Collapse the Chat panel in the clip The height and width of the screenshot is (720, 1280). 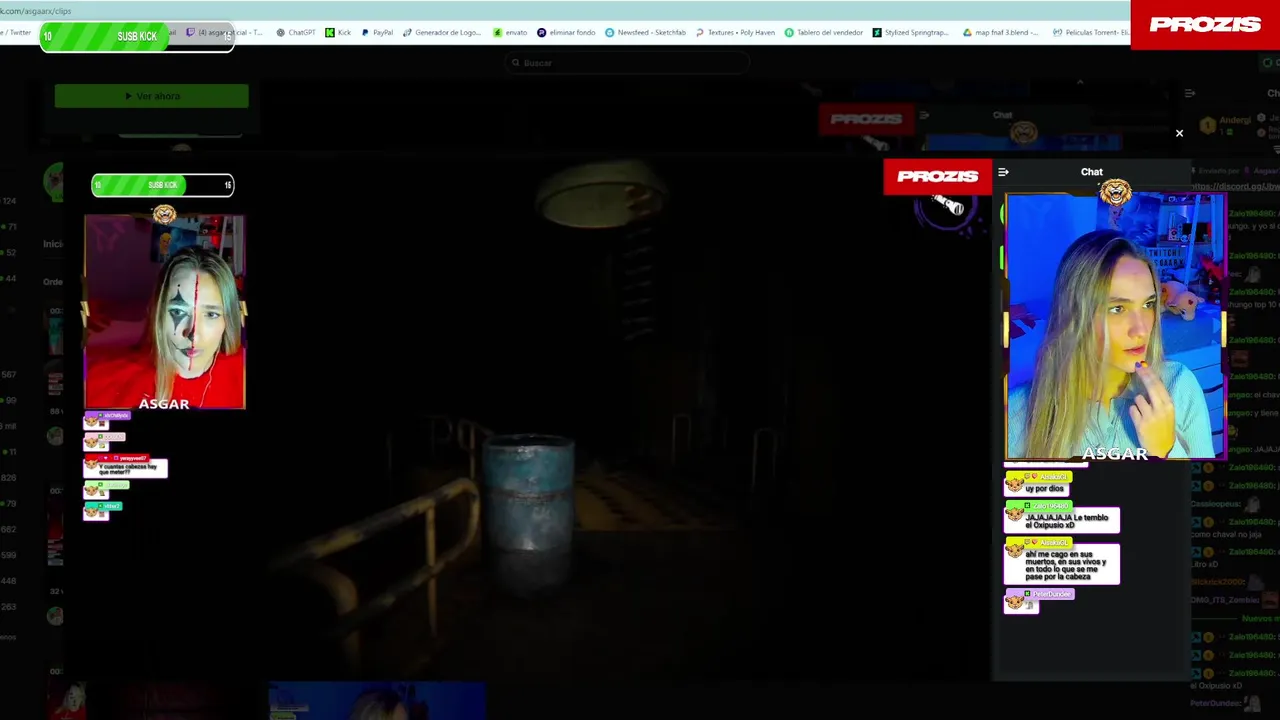coord(1003,172)
